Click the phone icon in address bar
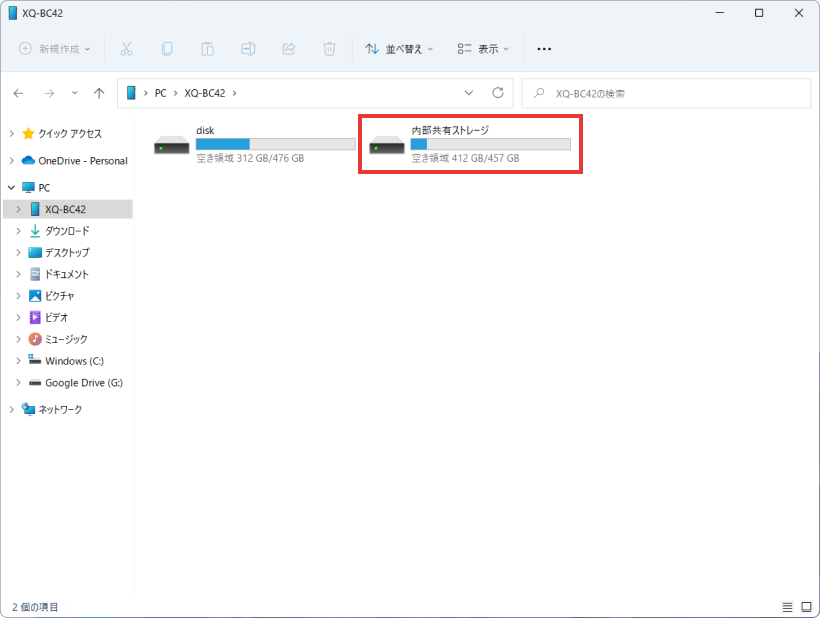 (x=131, y=93)
